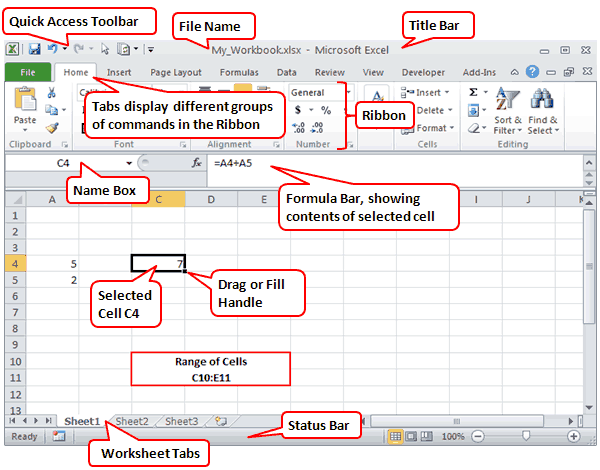Switch to Normal view in status bar

coord(395,436)
